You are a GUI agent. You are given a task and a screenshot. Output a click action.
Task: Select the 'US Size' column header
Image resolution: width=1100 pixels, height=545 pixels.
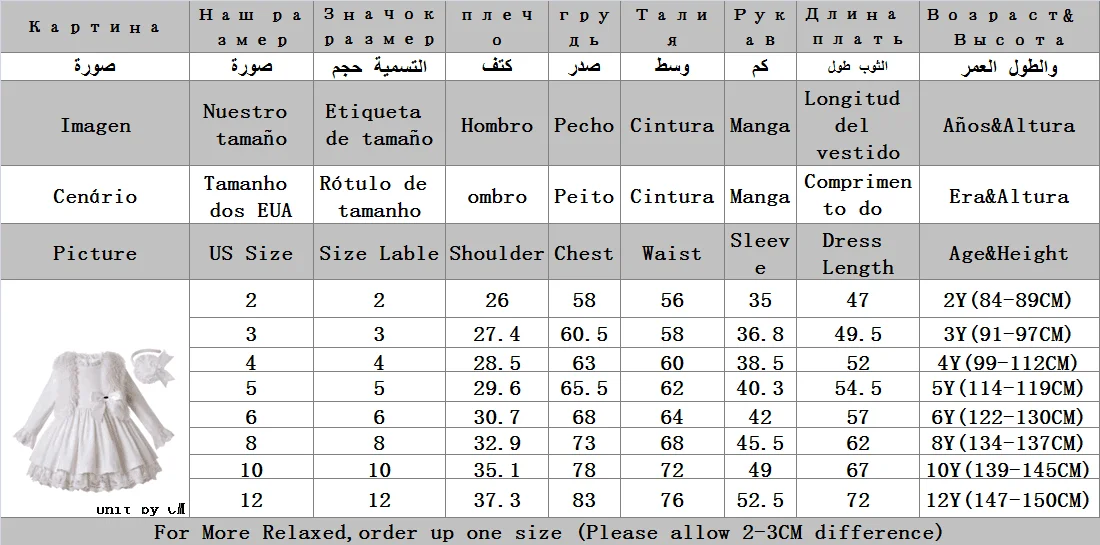coord(251,253)
